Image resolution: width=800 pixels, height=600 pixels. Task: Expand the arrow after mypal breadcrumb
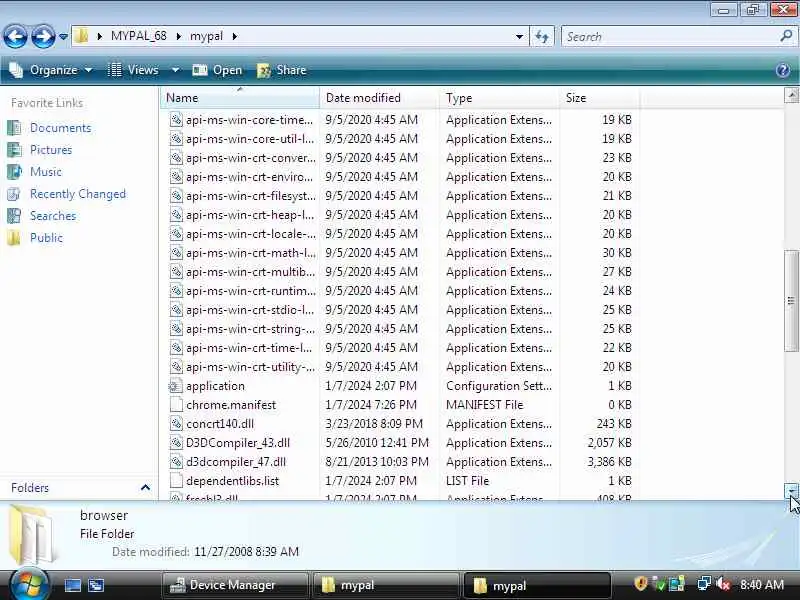[x=234, y=36]
